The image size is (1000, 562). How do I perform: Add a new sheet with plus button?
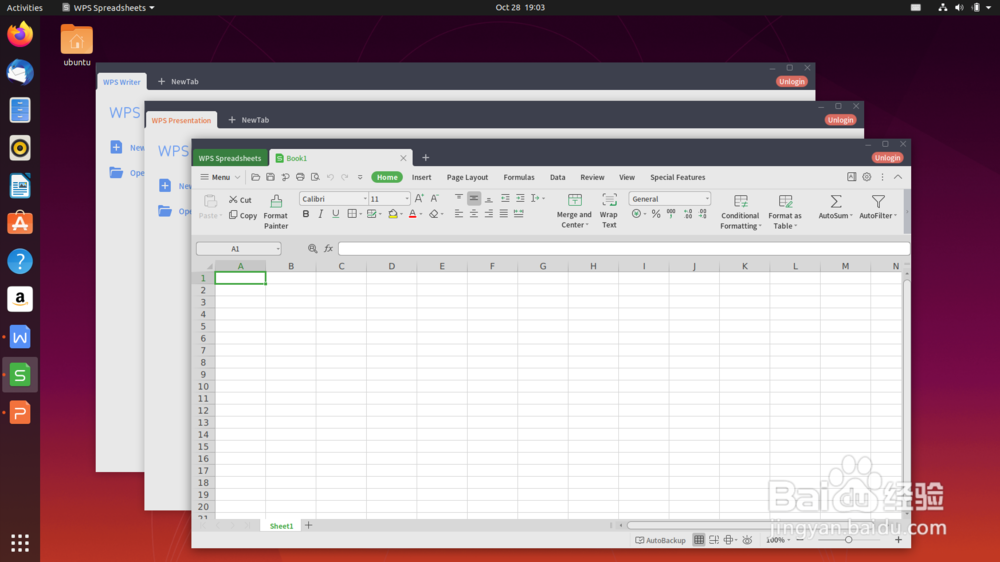[x=309, y=526]
